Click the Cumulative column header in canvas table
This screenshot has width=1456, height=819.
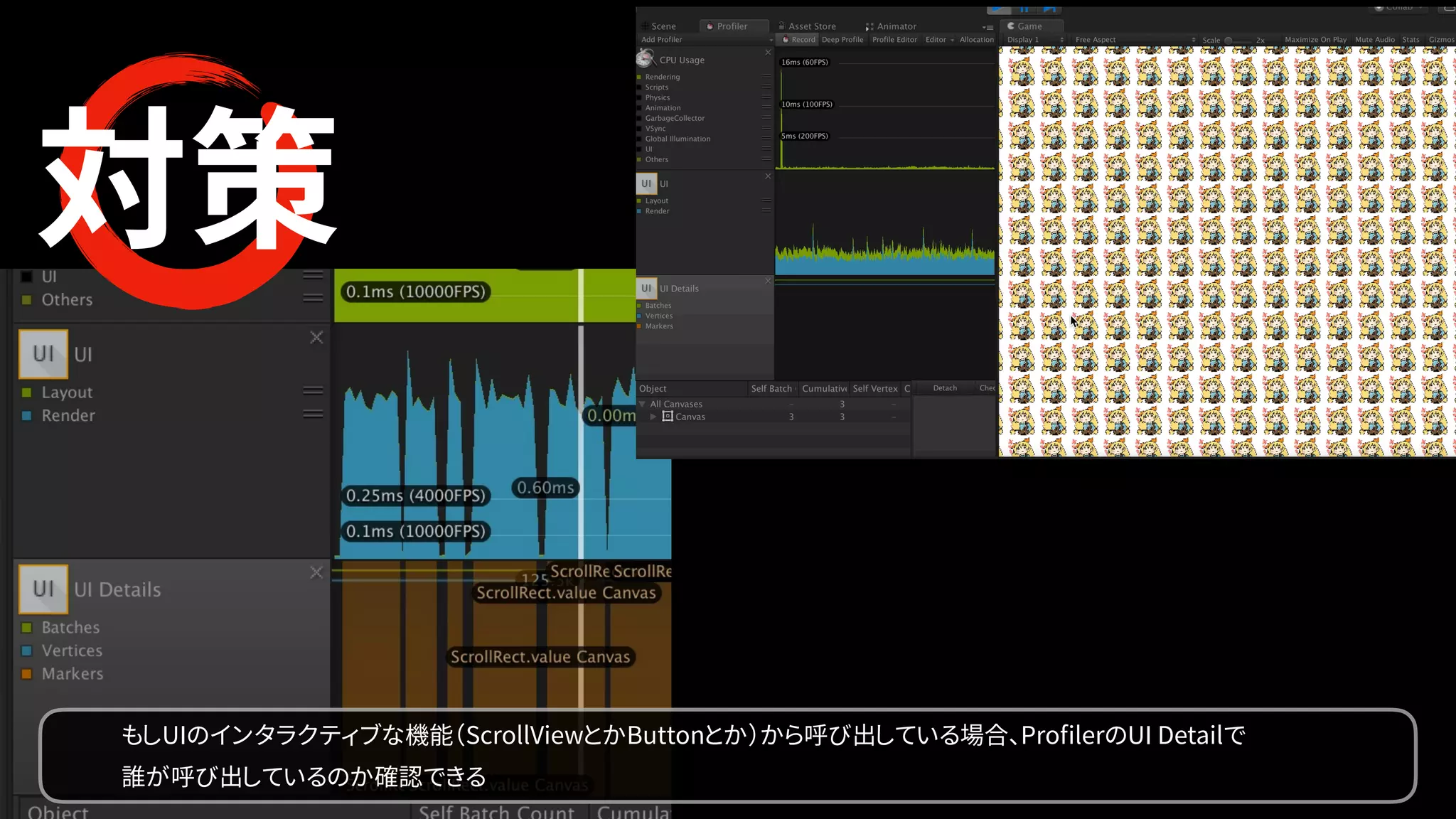824,389
